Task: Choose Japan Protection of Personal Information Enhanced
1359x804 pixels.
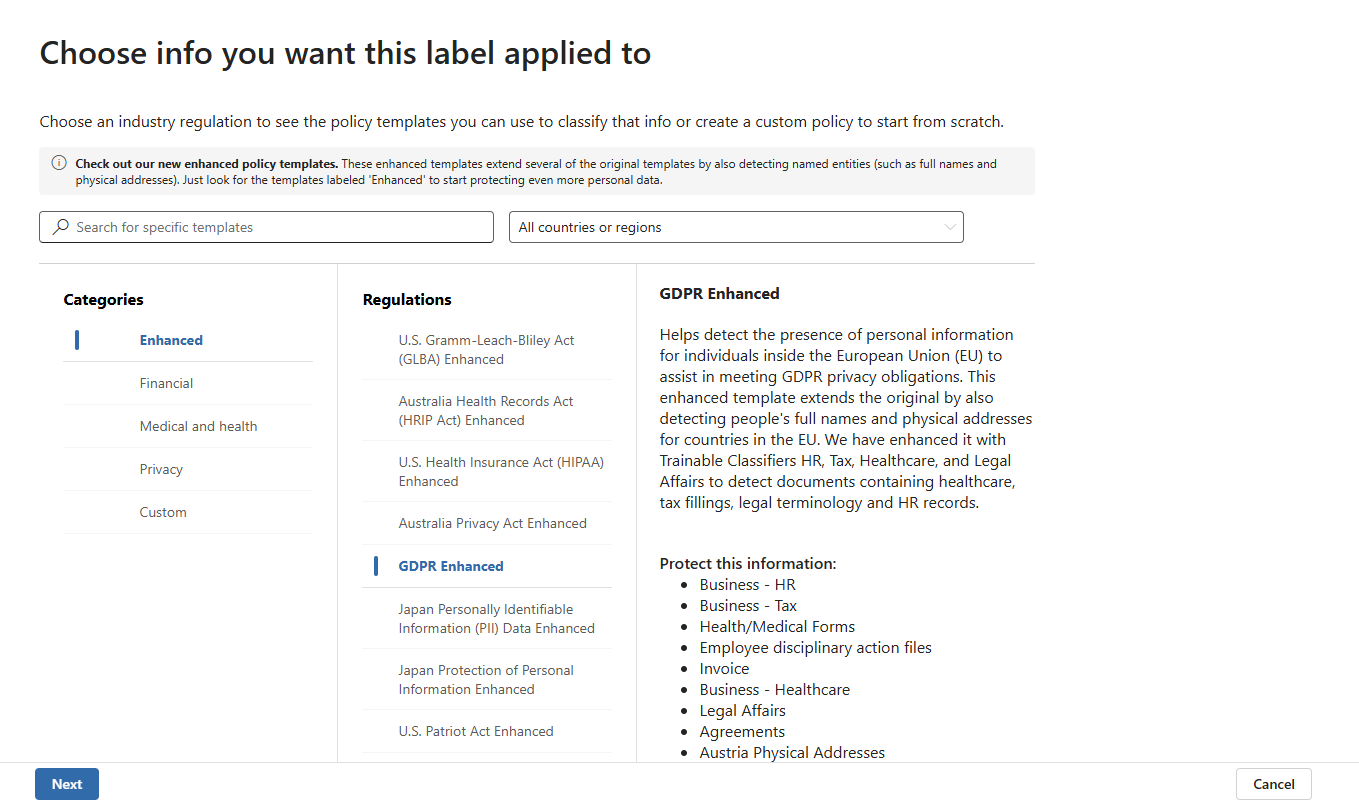Action: pyautogui.click(x=486, y=680)
